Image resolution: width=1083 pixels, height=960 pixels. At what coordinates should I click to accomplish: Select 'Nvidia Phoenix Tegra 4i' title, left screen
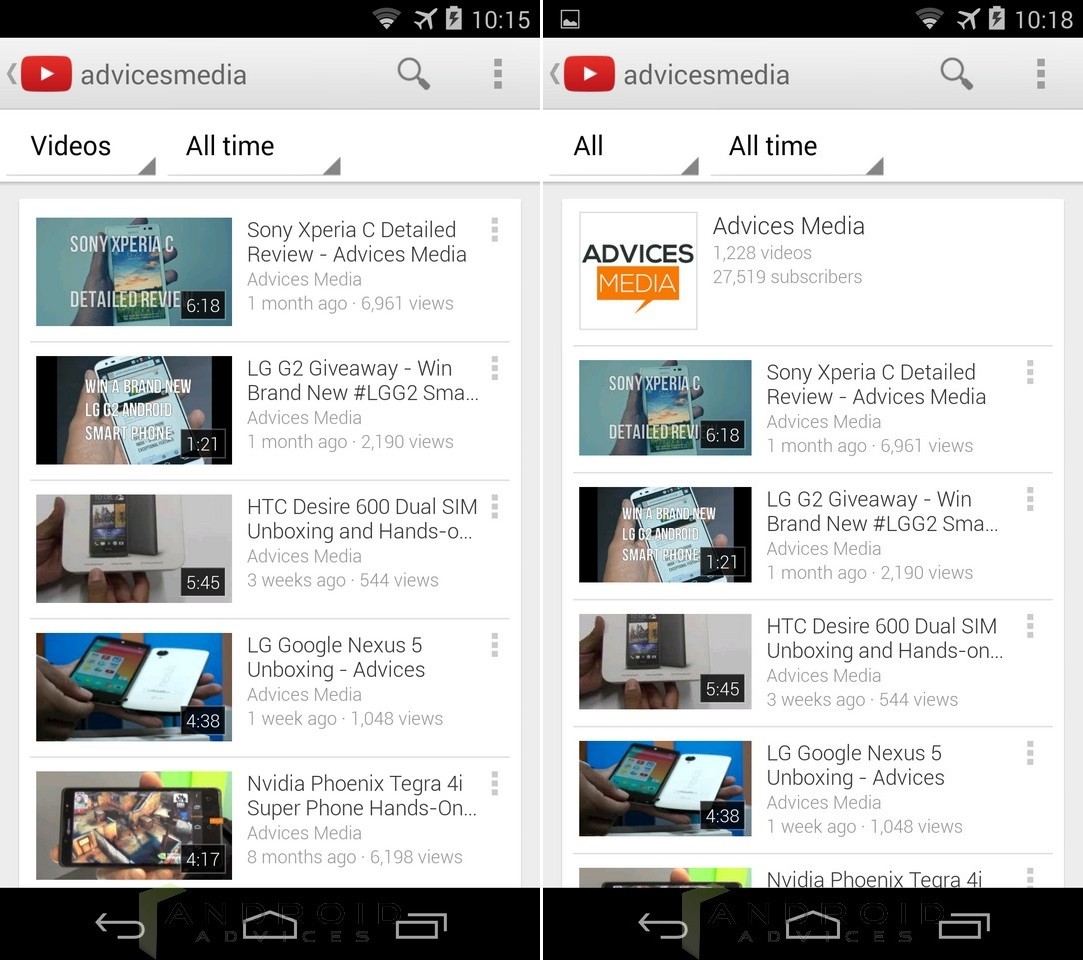[x=362, y=796]
